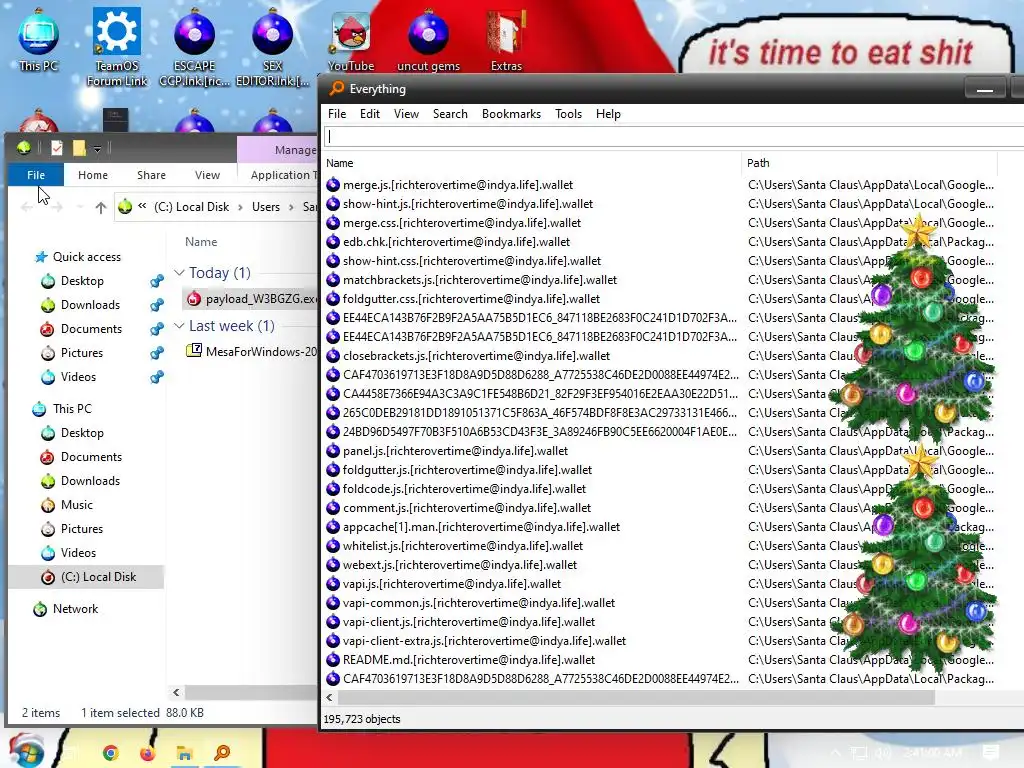Open Chrome from the taskbar
Image resolution: width=1024 pixels, height=768 pixels.
point(111,753)
